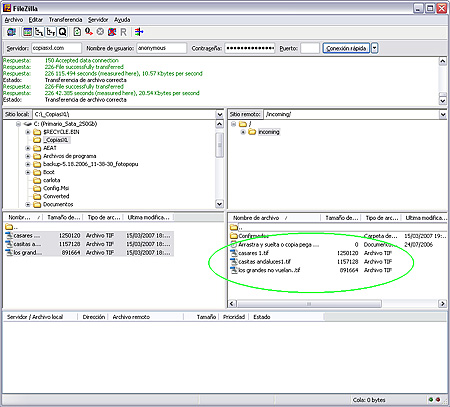Click the local casares TIF file icon

tap(9, 235)
